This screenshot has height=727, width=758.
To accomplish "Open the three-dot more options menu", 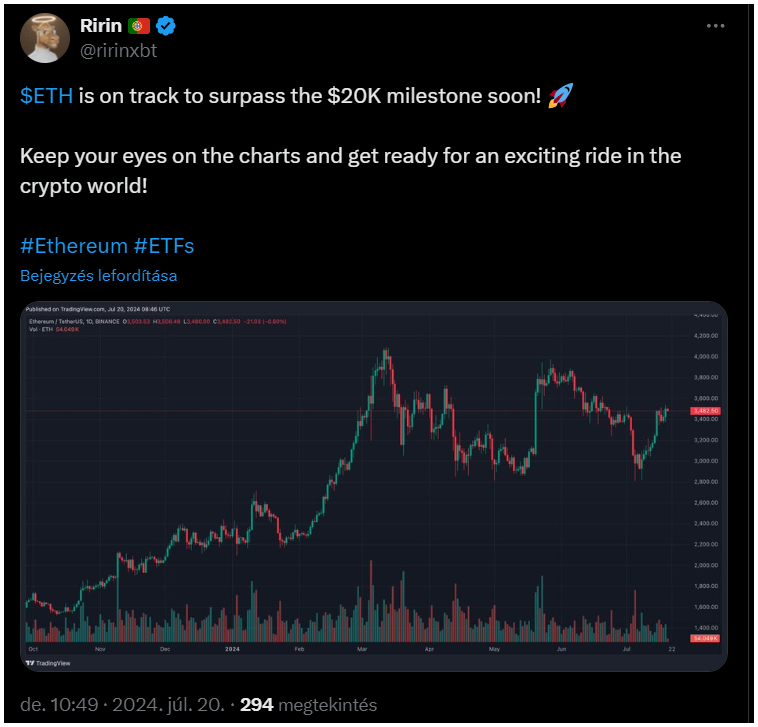I will click(715, 26).
